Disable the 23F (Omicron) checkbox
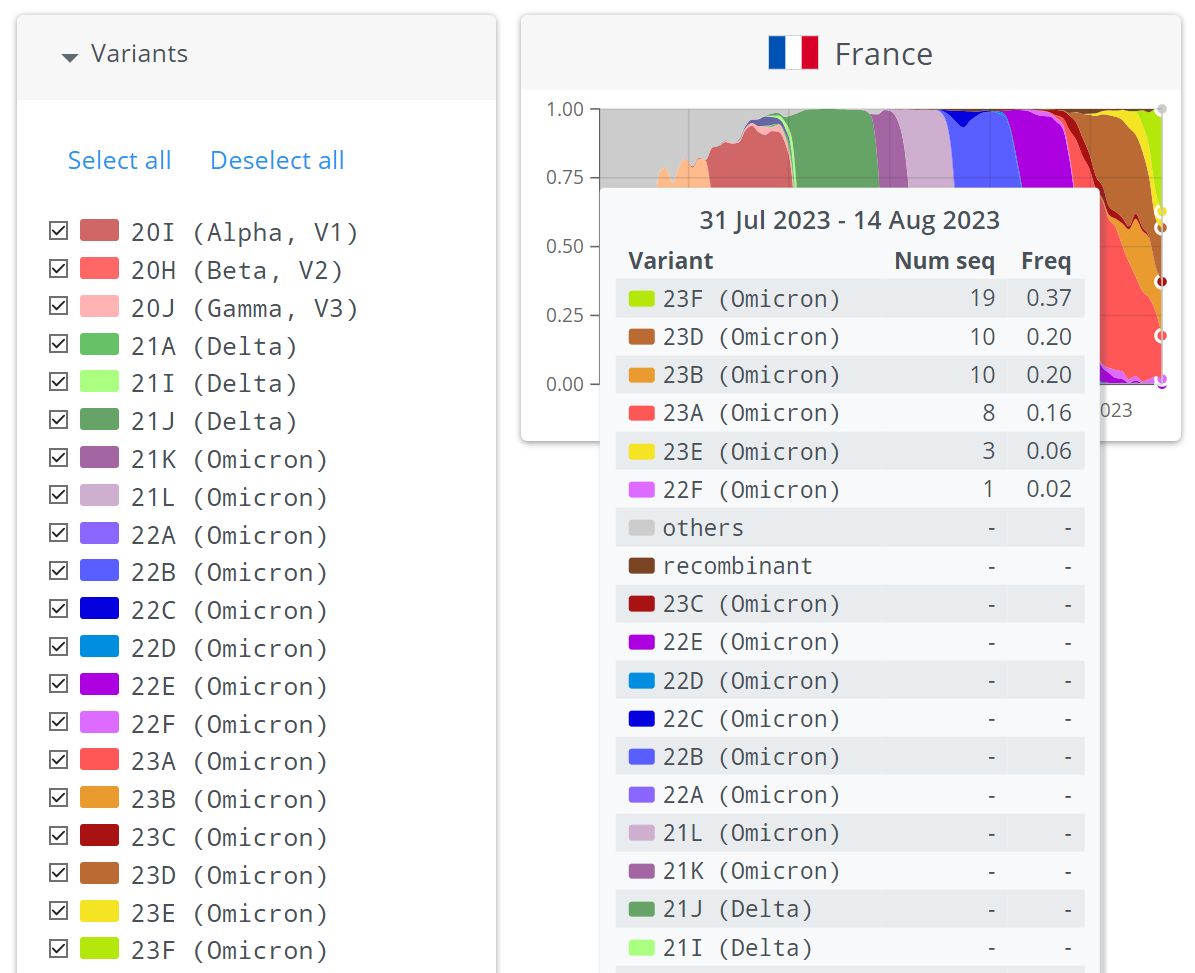This screenshot has height=973, width=1195. coord(59,949)
